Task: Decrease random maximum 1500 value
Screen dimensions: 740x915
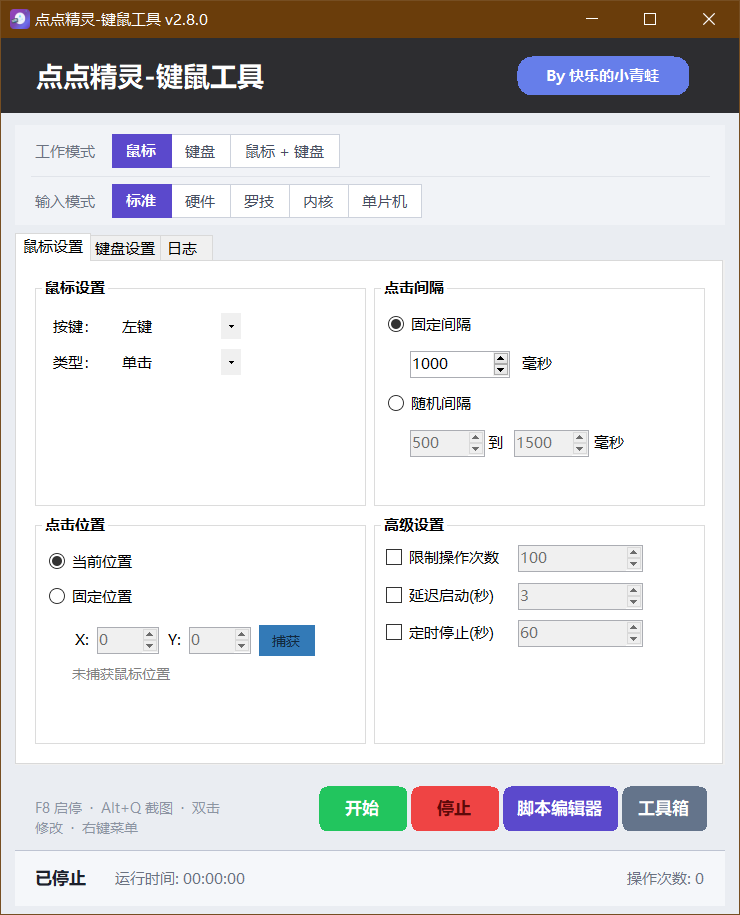Action: [580, 449]
